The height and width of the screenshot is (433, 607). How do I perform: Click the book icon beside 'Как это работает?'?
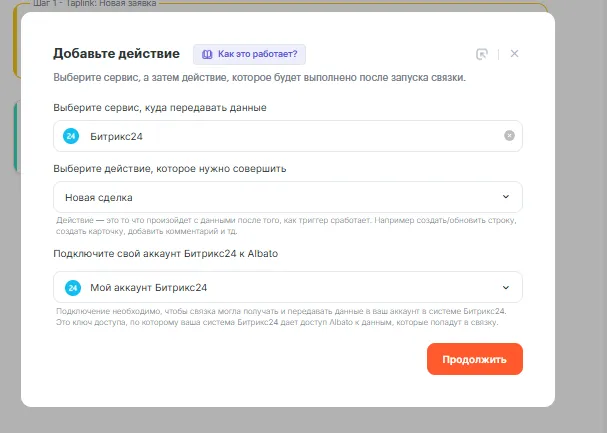click(x=207, y=54)
